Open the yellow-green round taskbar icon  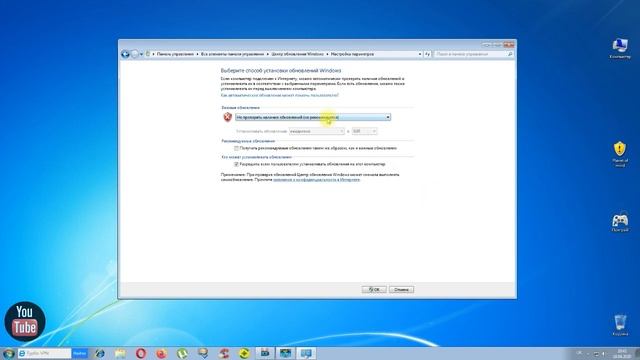(244, 353)
